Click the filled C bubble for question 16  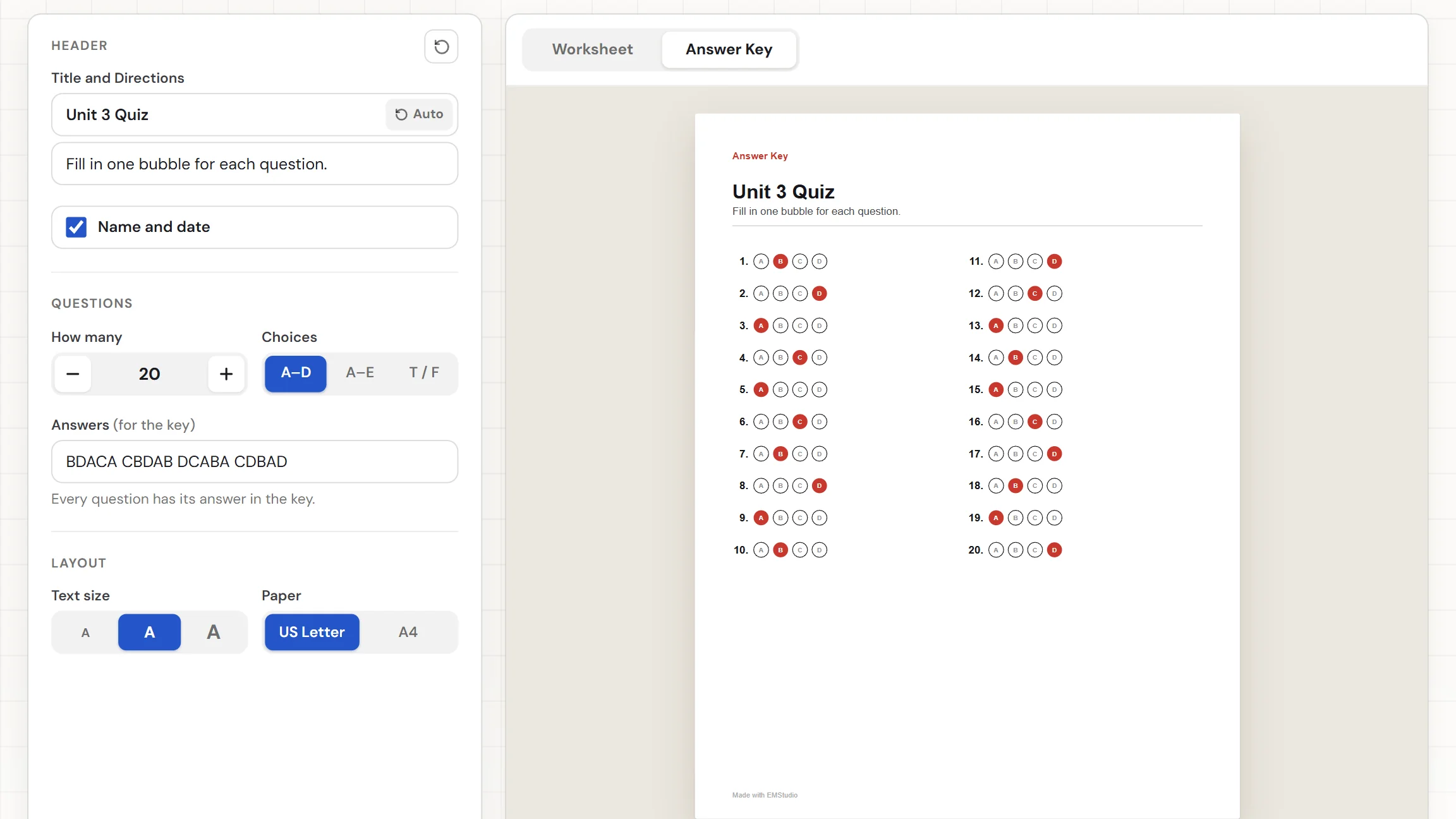(x=1034, y=422)
